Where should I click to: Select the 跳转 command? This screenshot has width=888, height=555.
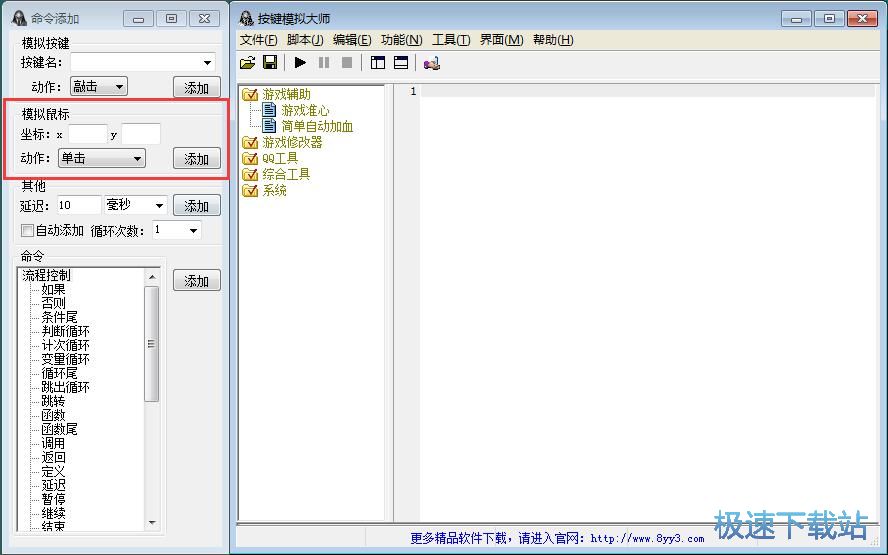tap(53, 402)
